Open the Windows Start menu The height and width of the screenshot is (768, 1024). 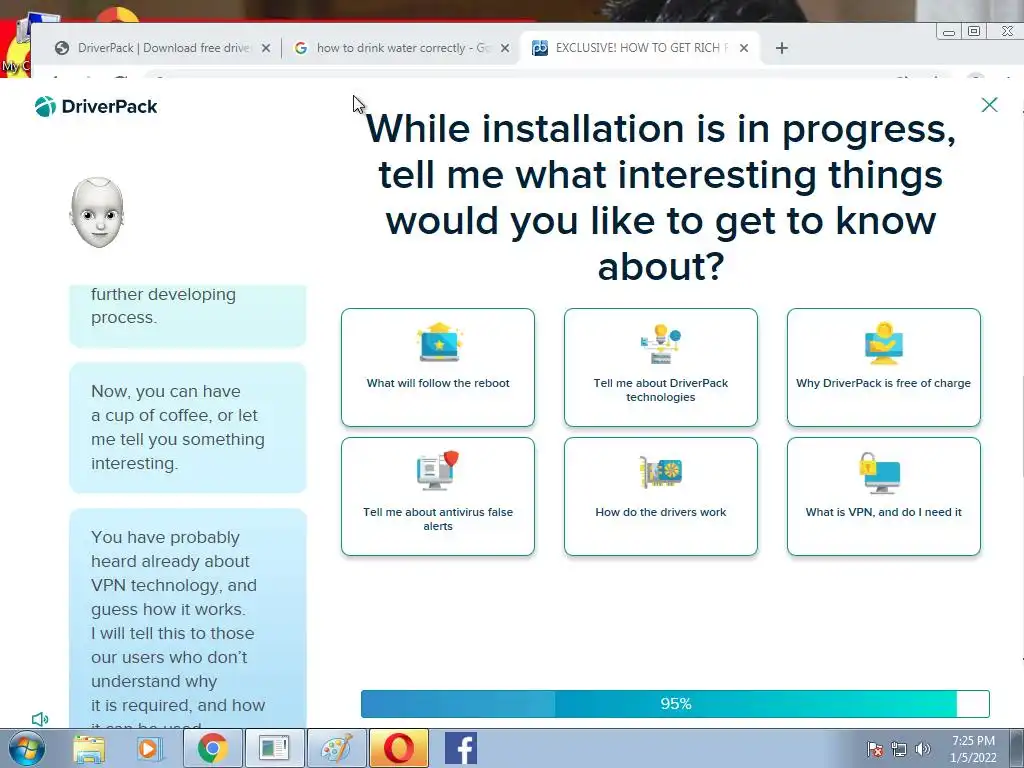tap(27, 748)
